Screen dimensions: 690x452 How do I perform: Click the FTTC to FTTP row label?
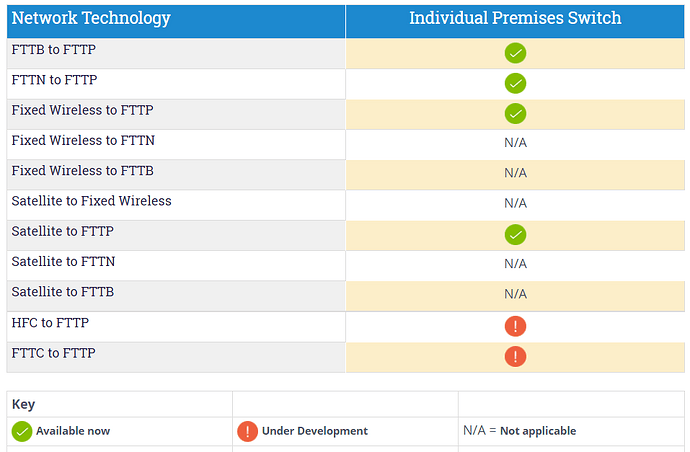[54, 353]
